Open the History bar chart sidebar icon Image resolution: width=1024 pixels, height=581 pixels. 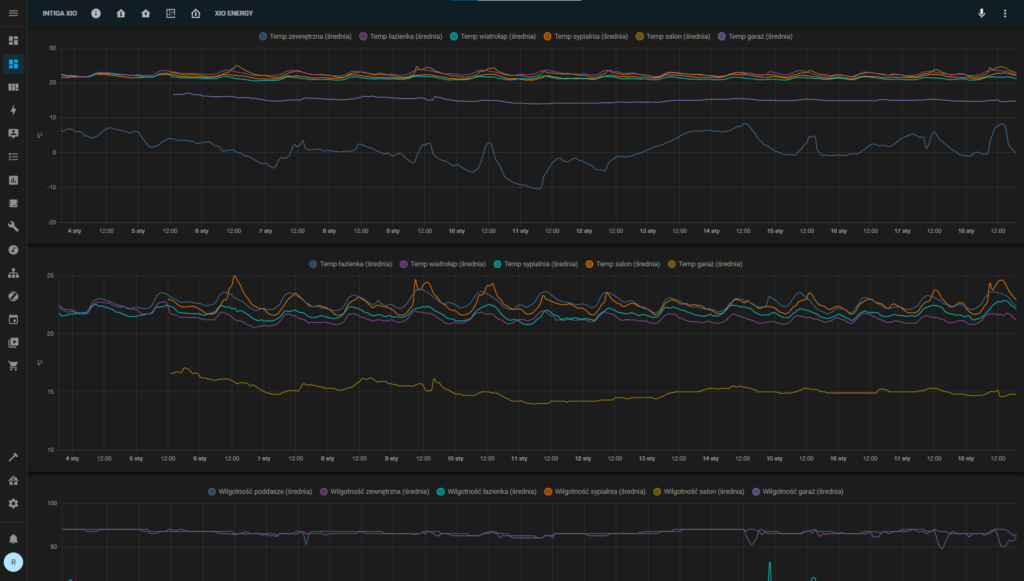tap(13, 180)
